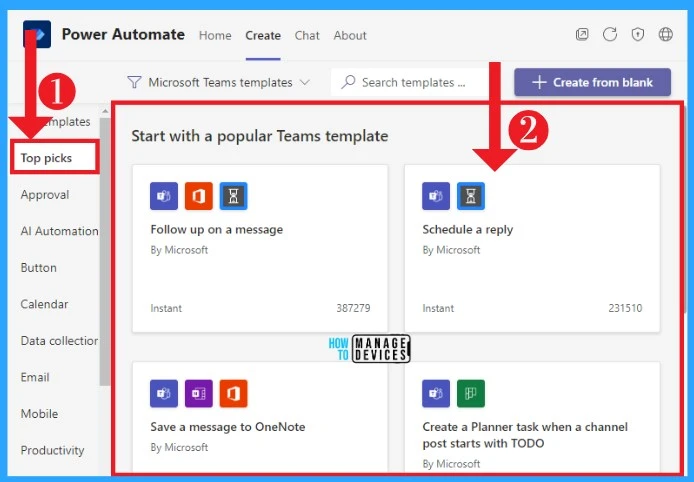Click the Power Automate app logo

coord(37,34)
